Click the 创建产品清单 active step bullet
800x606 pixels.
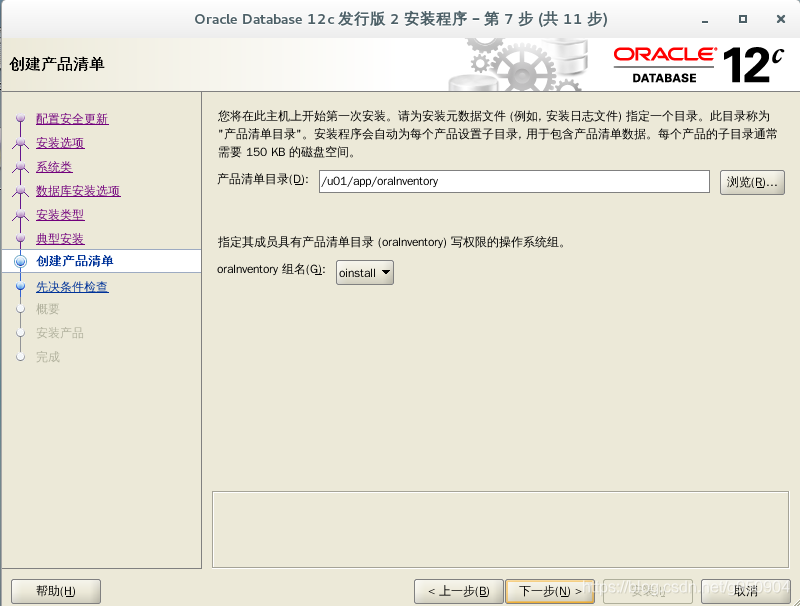pyautogui.click(x=20, y=261)
